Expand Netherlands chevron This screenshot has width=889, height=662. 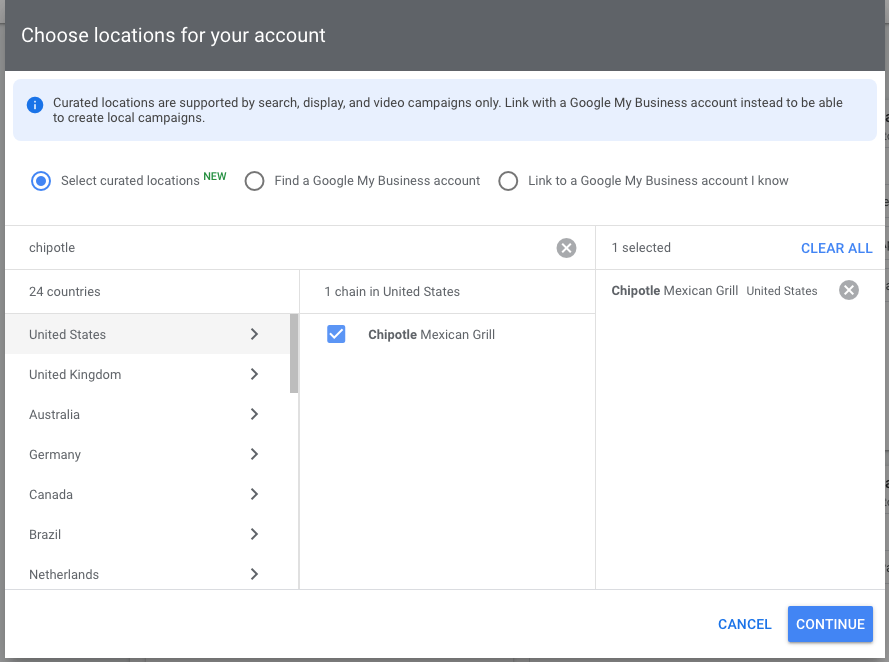point(254,574)
